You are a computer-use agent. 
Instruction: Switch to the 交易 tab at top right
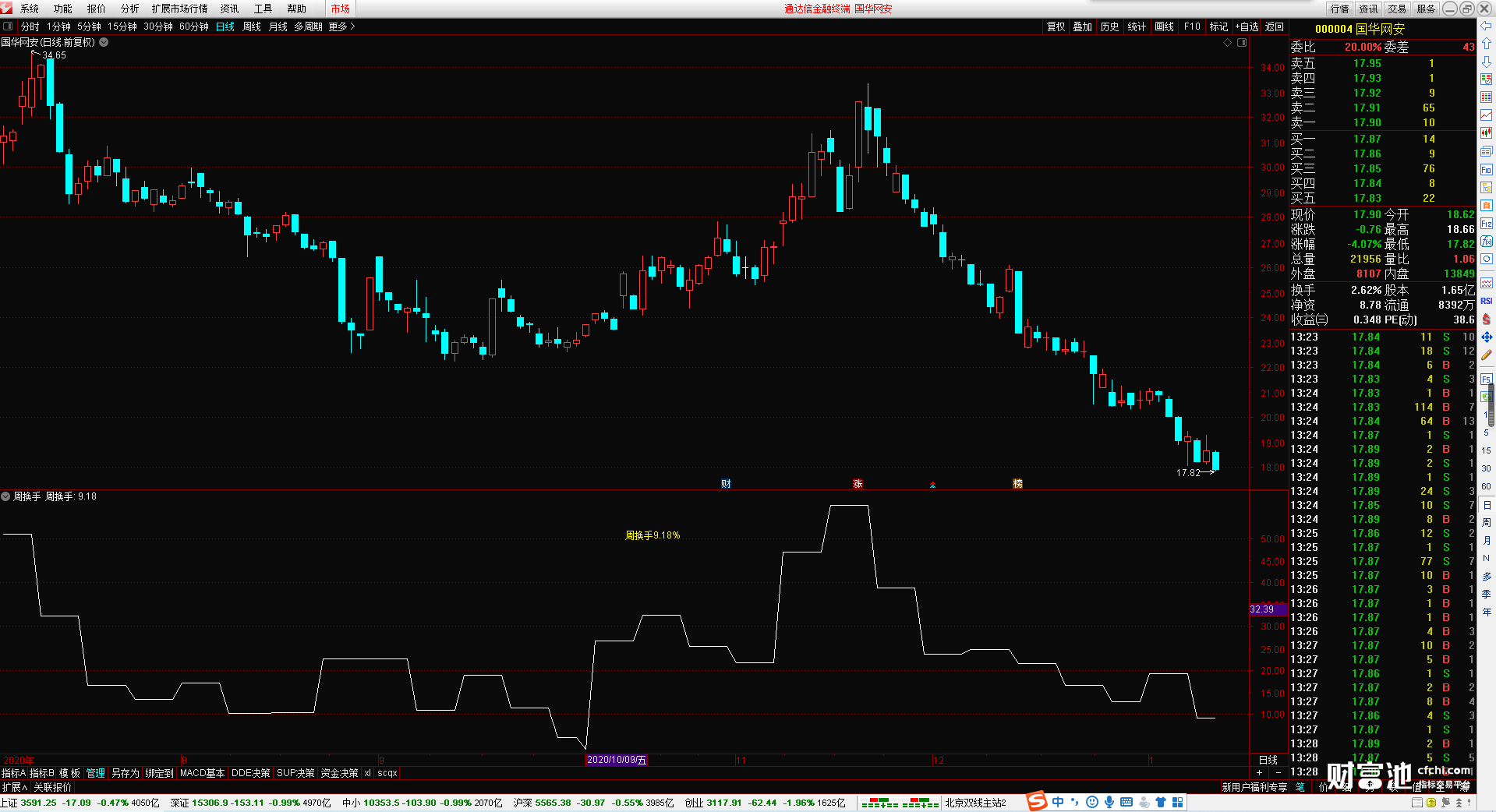pos(1397,9)
